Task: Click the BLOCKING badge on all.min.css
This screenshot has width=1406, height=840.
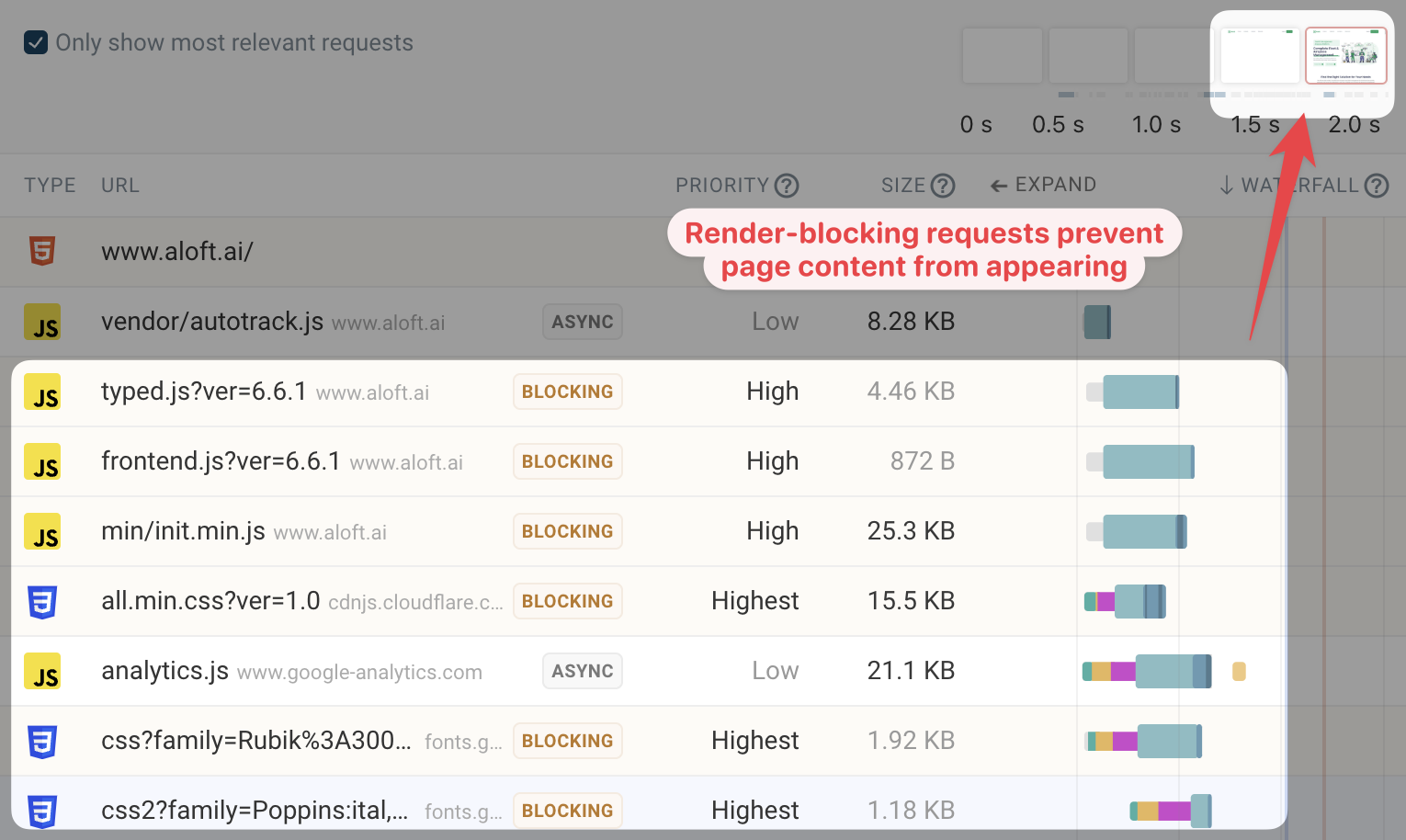Action: 568,601
